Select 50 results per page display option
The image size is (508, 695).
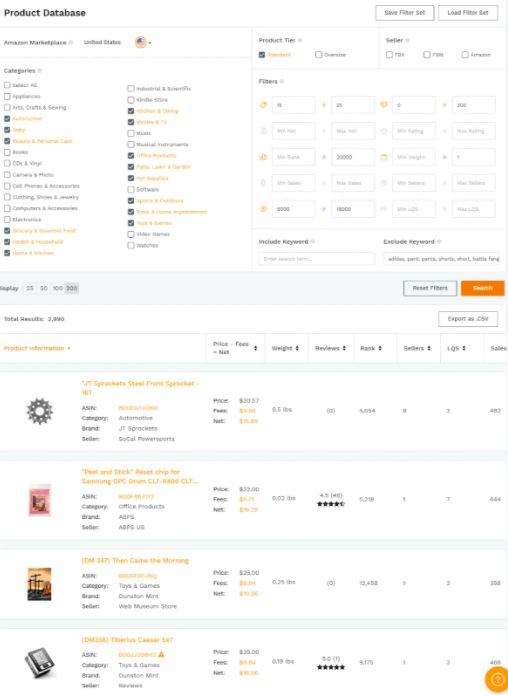coord(43,289)
